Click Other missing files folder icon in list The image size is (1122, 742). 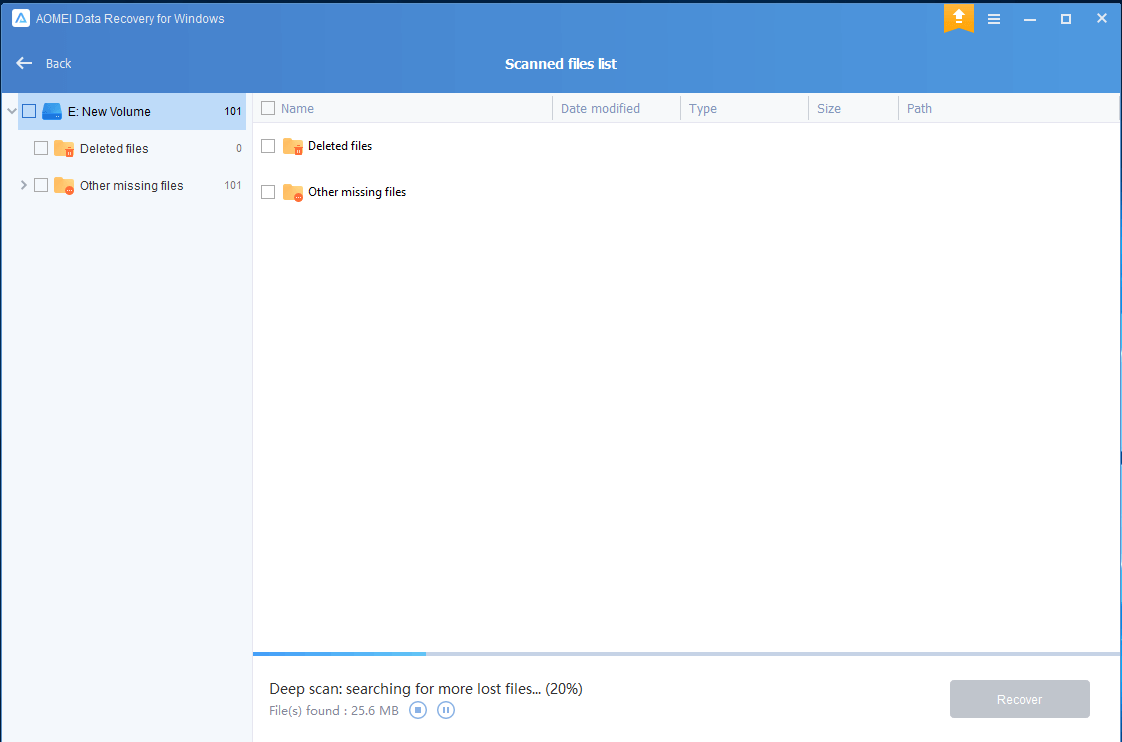293,192
